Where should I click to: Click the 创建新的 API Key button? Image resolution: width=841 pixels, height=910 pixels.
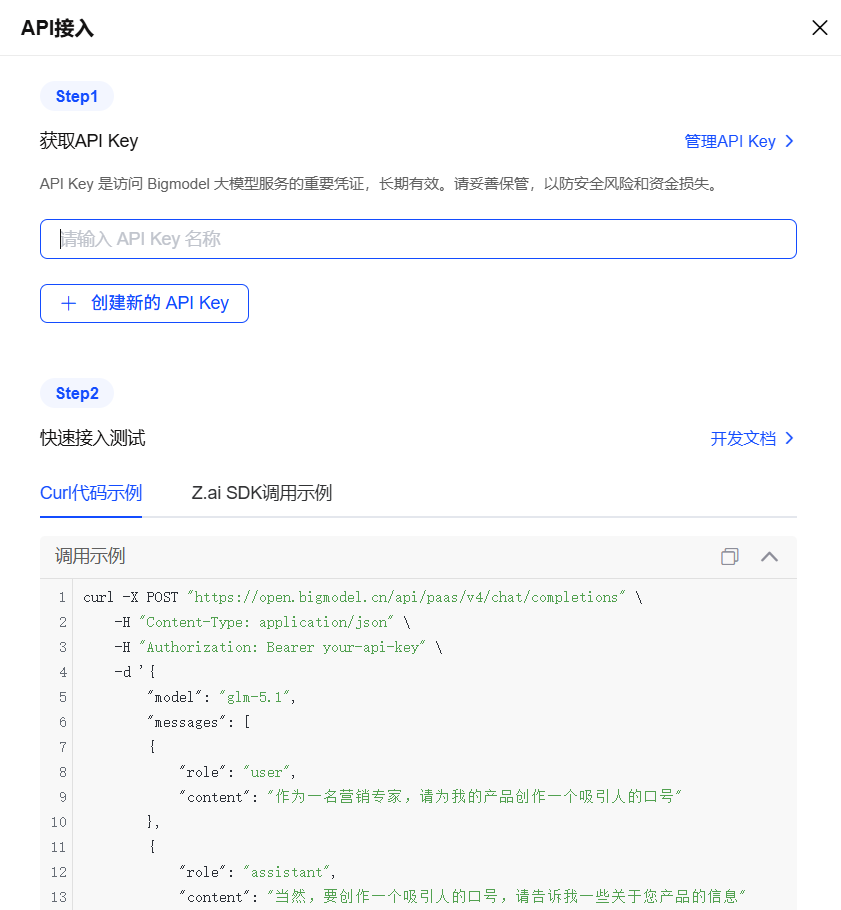tap(144, 303)
